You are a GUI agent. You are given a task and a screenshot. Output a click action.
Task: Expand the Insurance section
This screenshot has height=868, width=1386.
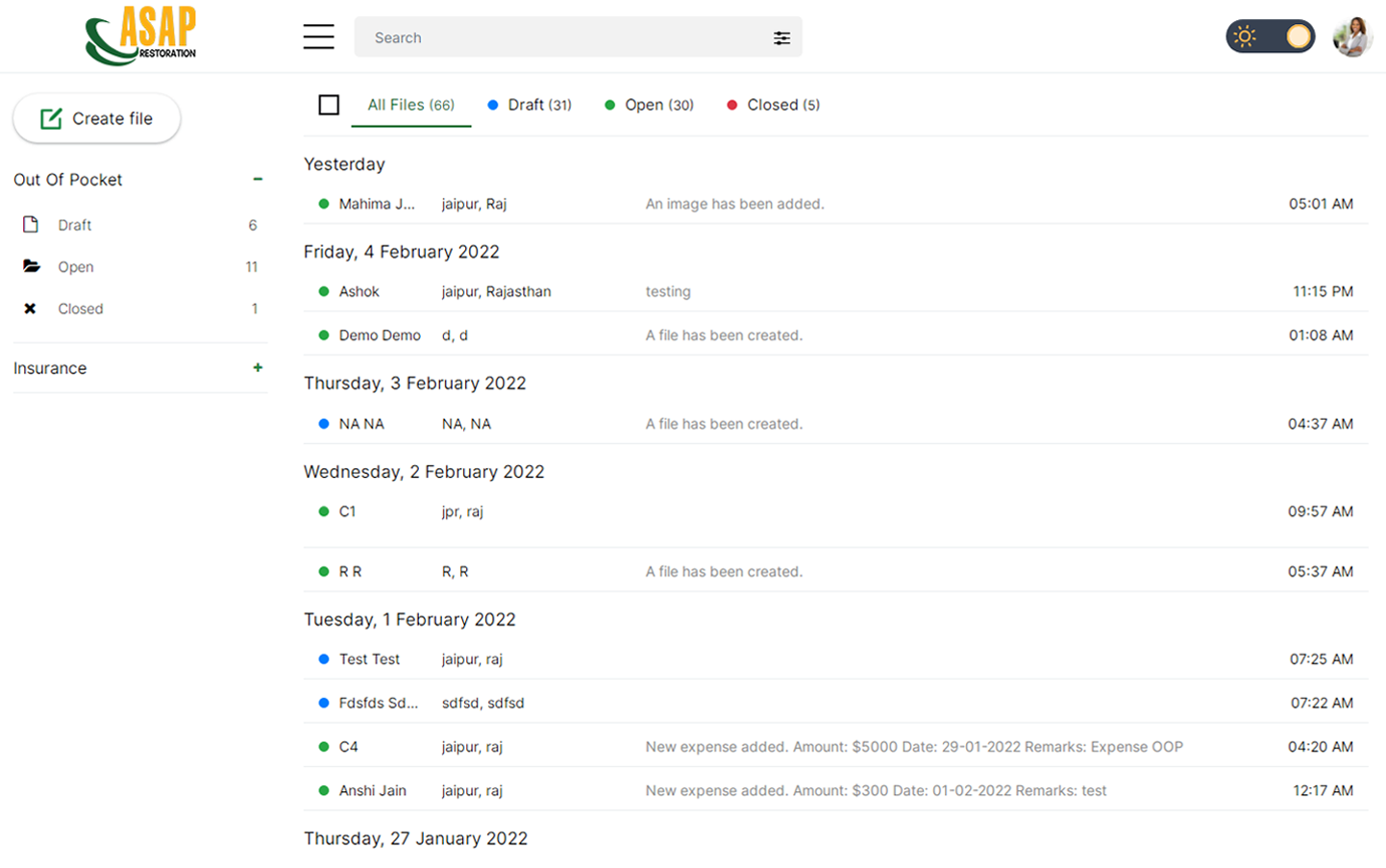point(258,367)
